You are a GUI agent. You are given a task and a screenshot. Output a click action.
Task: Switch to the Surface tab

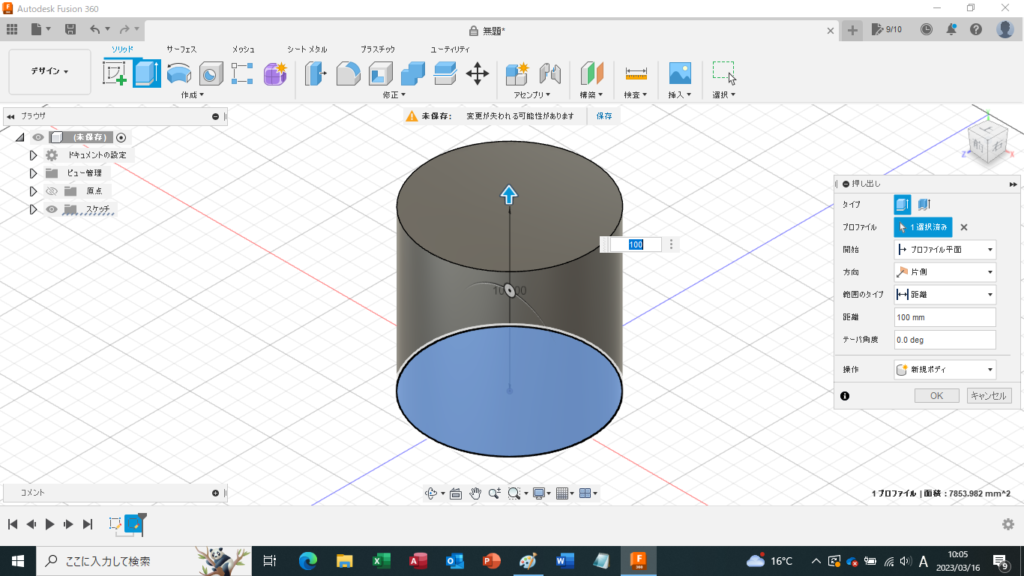pos(181,49)
